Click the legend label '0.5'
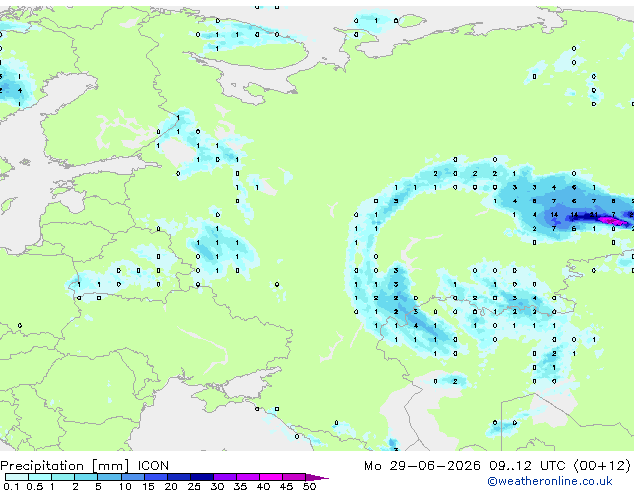 [x=35, y=486]
